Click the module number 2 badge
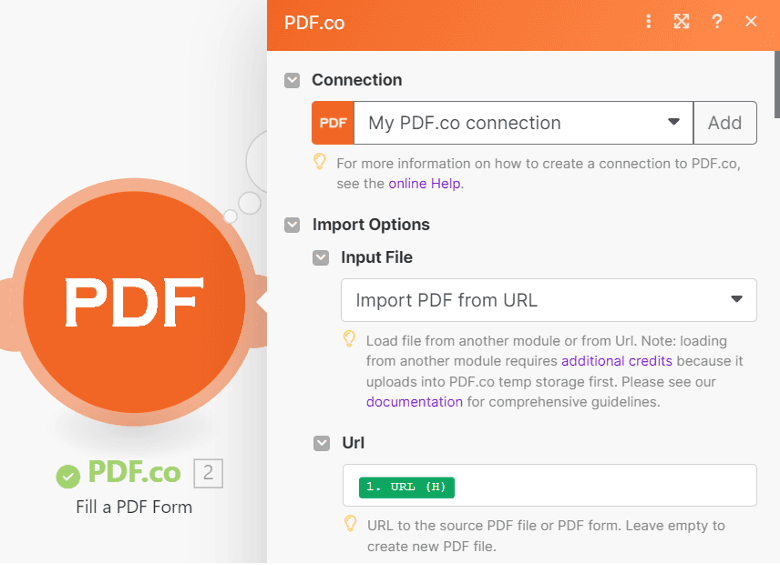The image size is (780, 565). 208,473
